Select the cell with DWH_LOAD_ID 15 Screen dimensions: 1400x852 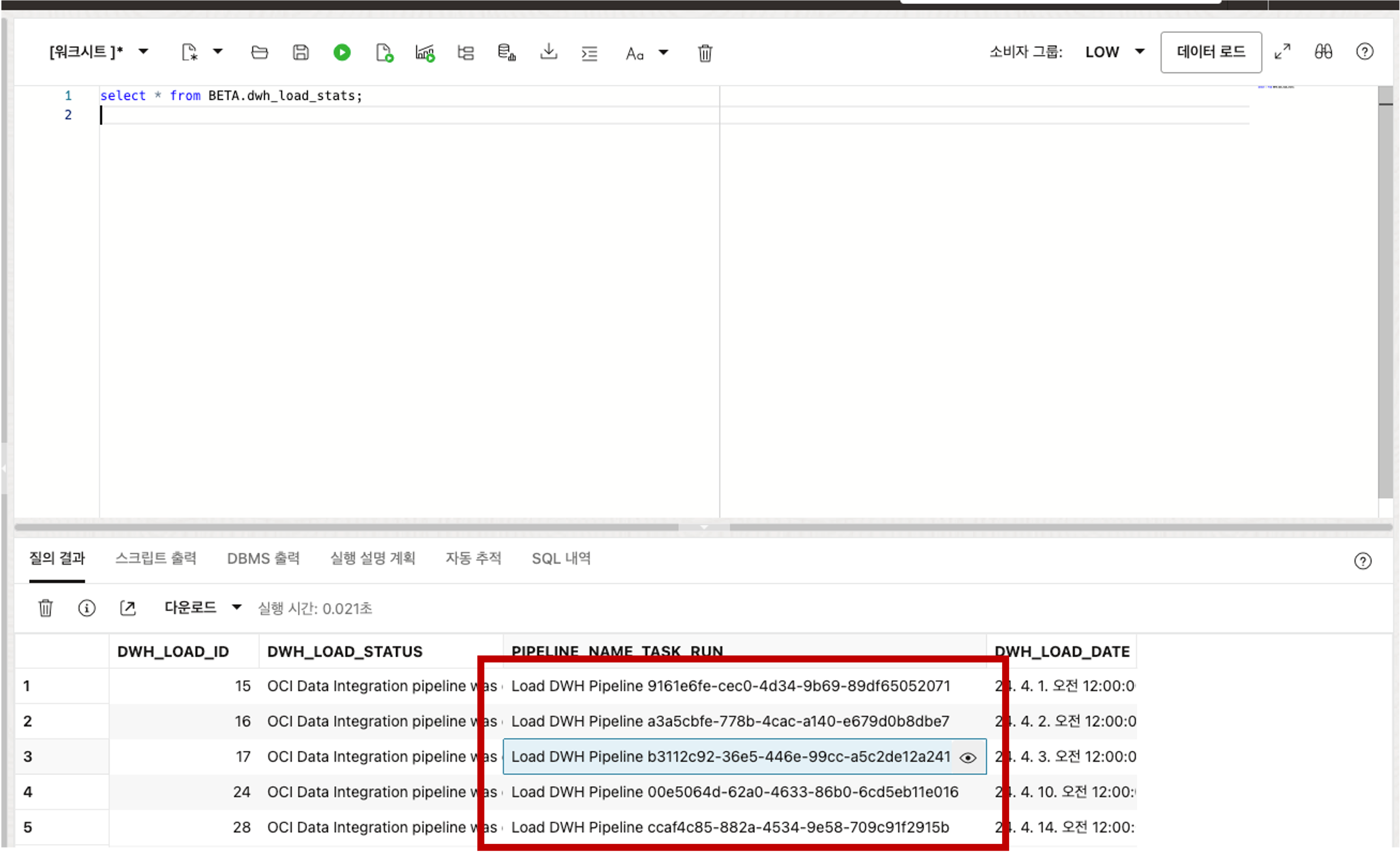point(184,686)
